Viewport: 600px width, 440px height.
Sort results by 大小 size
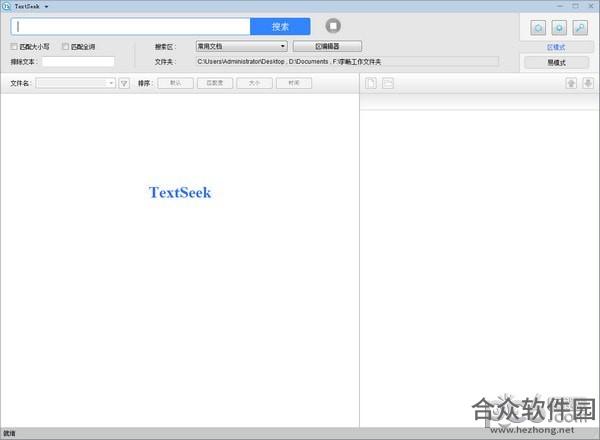coord(254,83)
